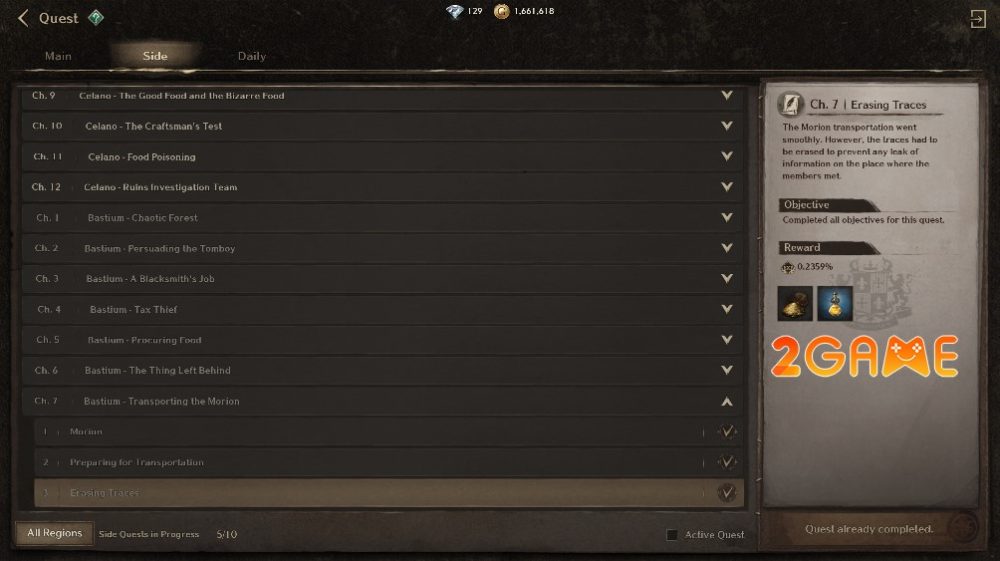Click the diamond currency icon
This screenshot has height=561, width=1000.
click(x=454, y=11)
